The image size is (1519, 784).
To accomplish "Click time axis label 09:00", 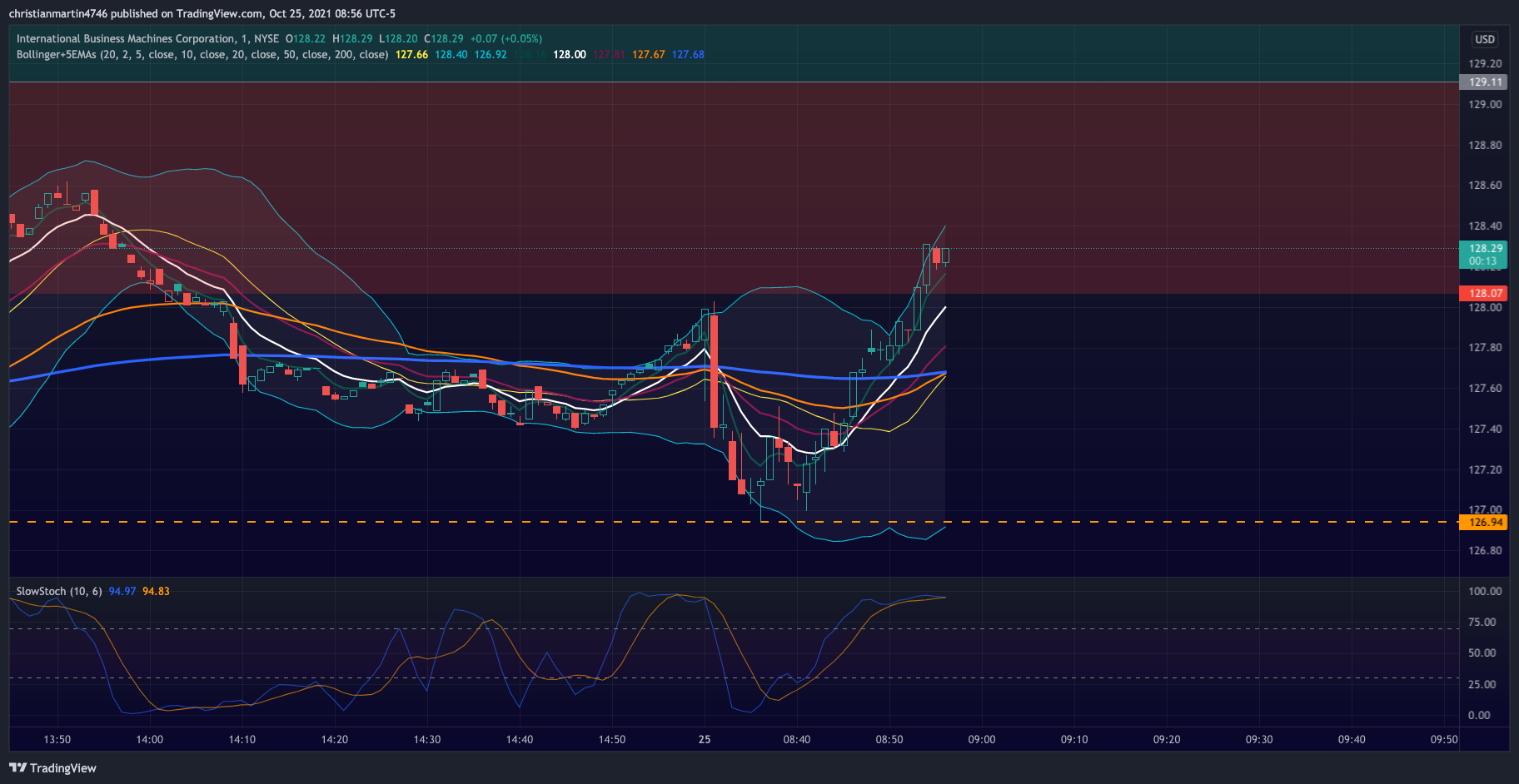I will pyautogui.click(x=982, y=739).
